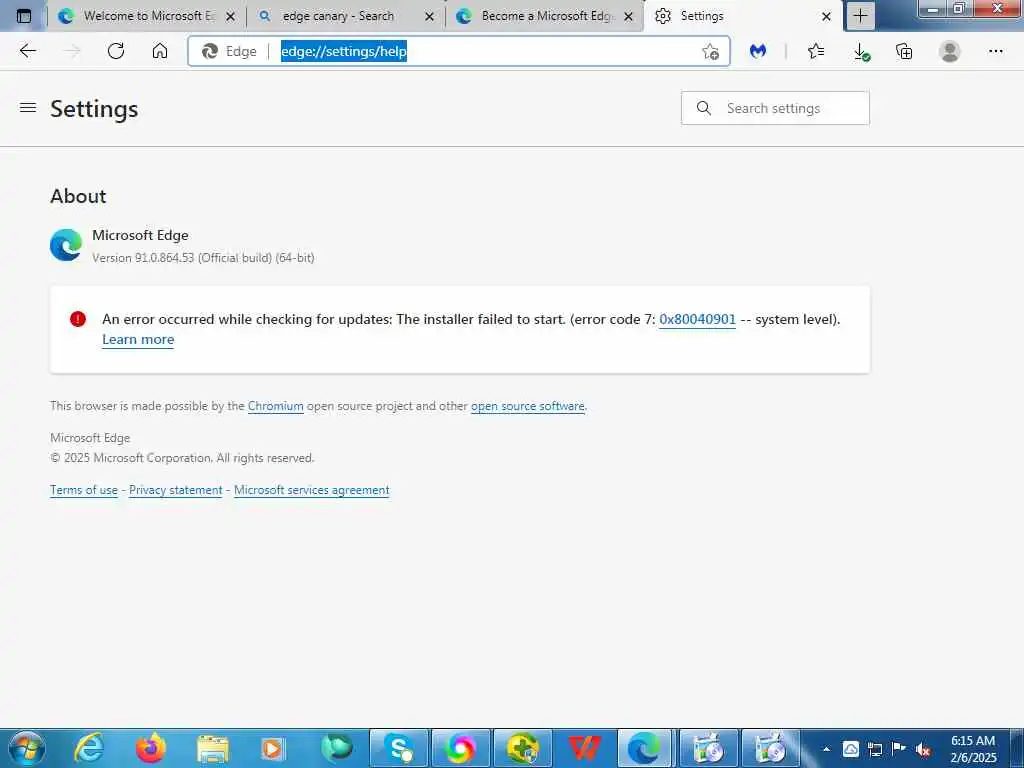Open the Privacy statement link
This screenshot has height=768, width=1024.
[176, 490]
